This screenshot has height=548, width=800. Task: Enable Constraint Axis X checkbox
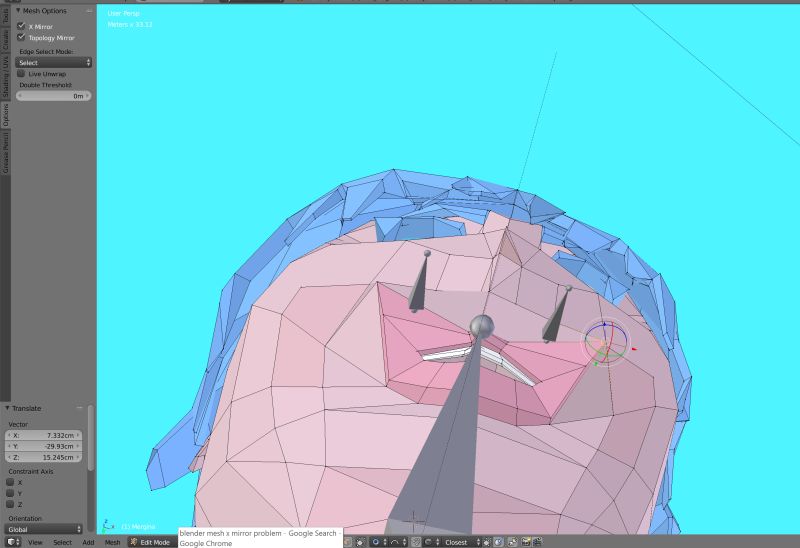(10, 482)
